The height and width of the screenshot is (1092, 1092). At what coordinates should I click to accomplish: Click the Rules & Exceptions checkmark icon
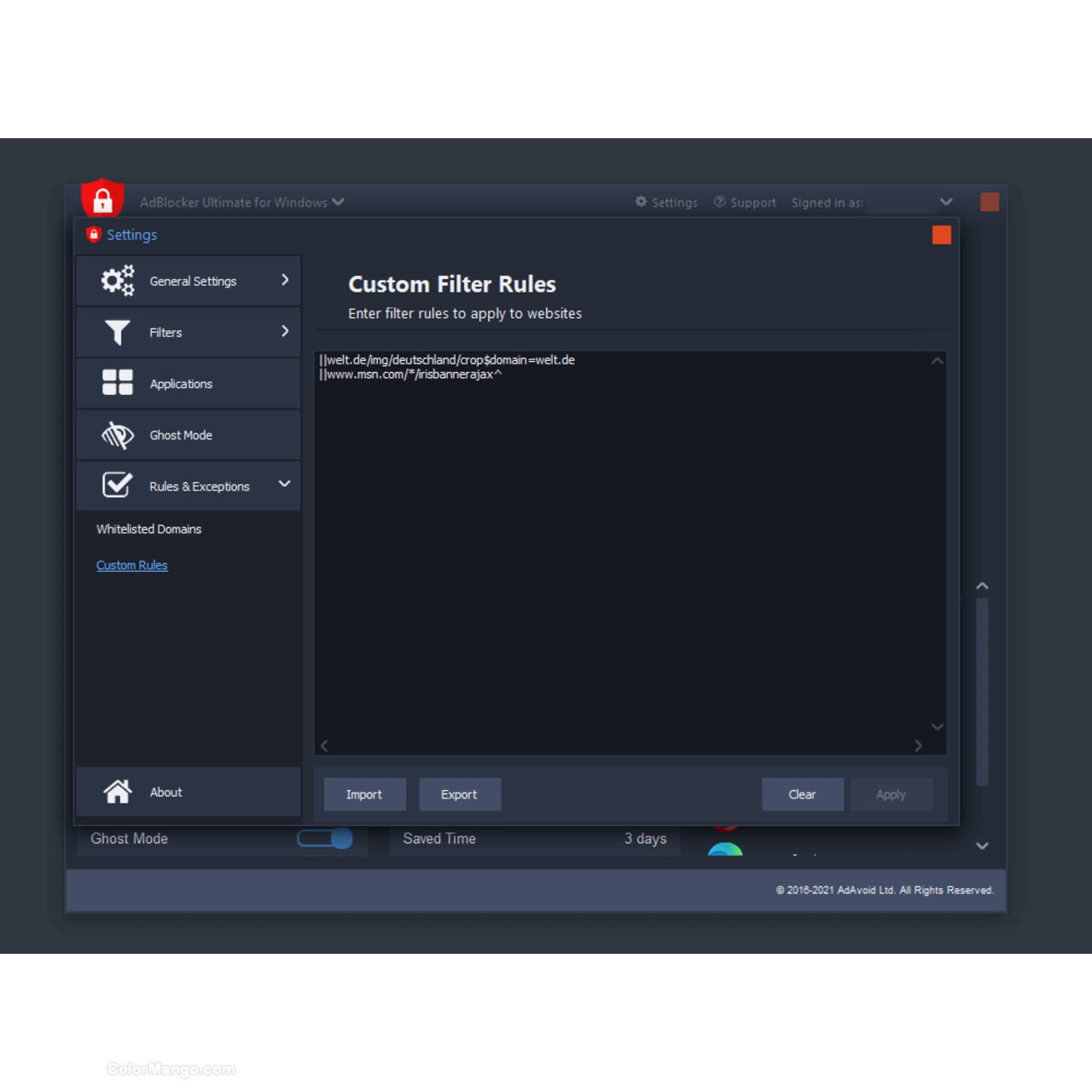pyautogui.click(x=118, y=485)
